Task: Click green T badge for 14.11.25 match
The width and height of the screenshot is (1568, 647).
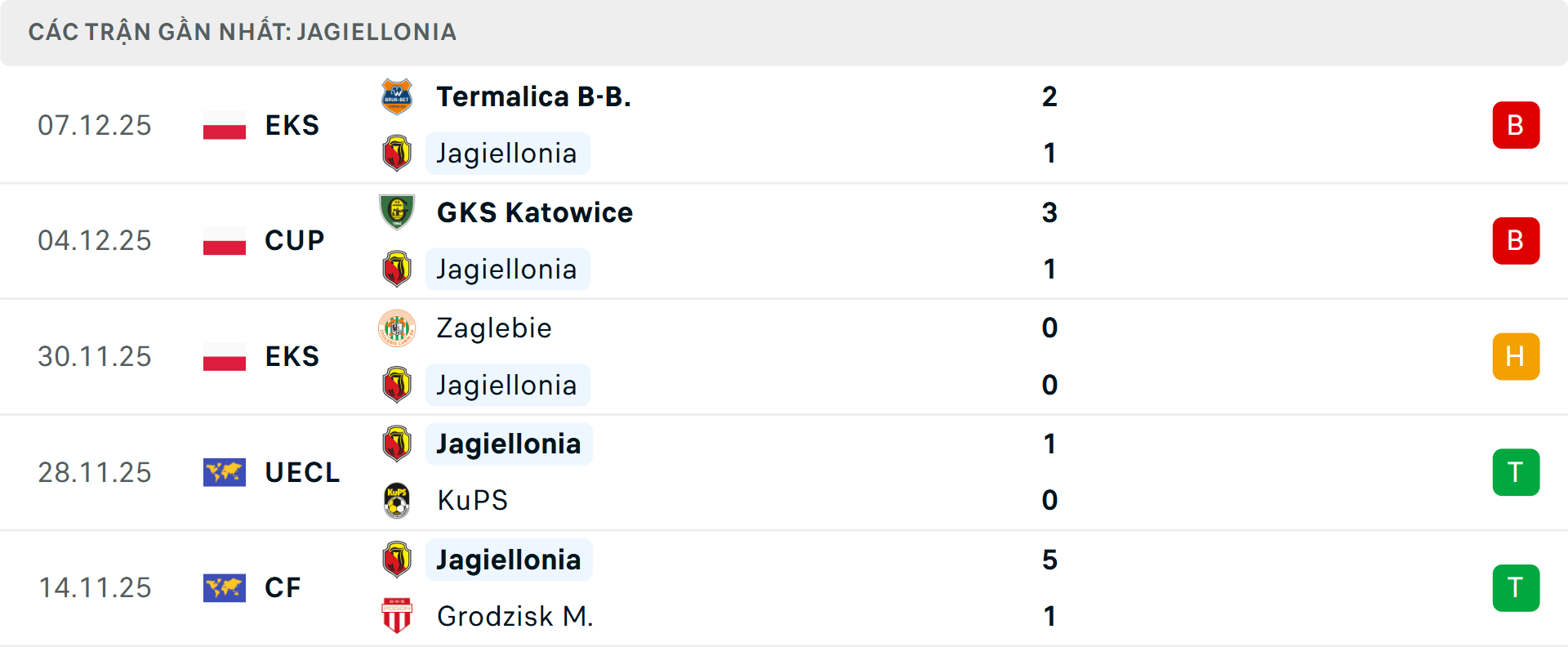Action: [1516, 588]
